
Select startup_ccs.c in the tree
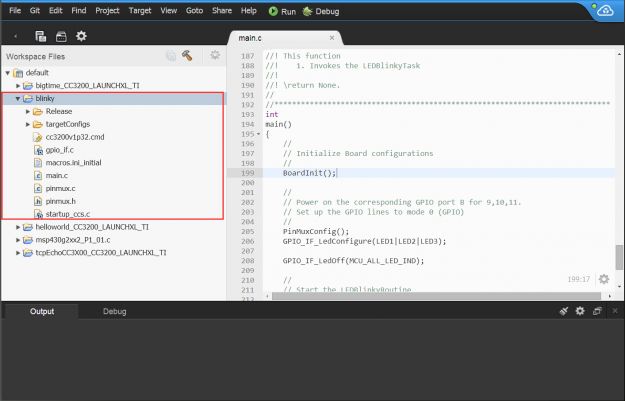pyautogui.click(x=68, y=214)
